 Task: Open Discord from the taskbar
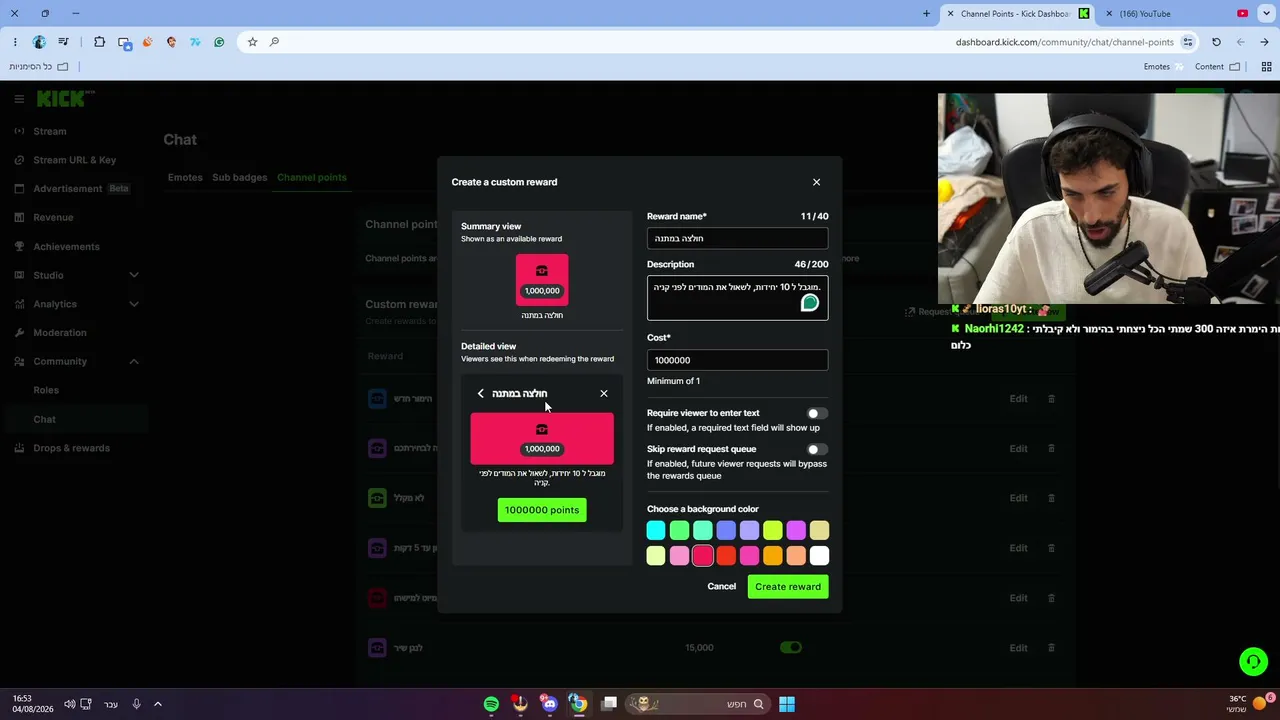(x=549, y=704)
